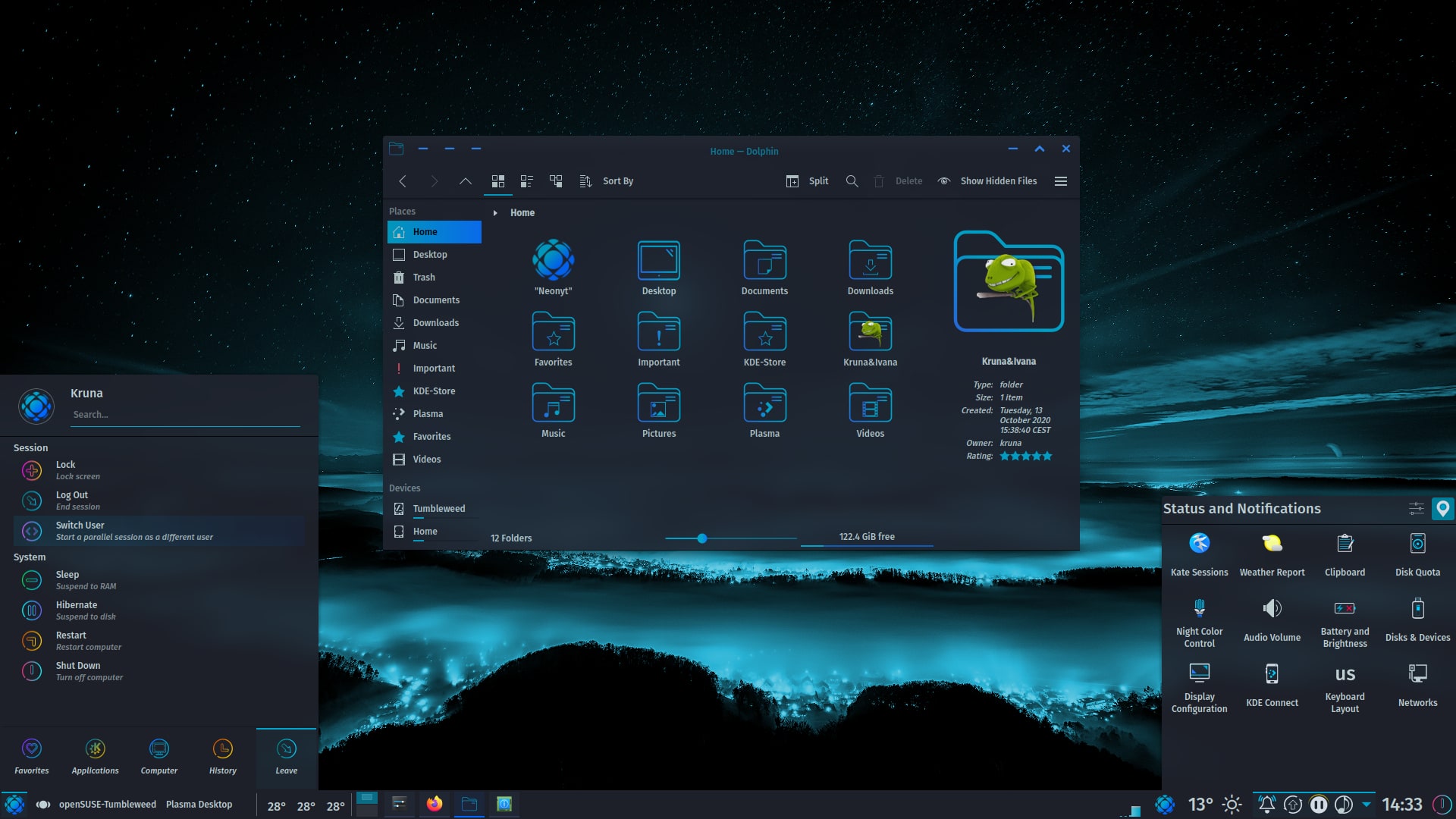The width and height of the screenshot is (1456, 819).
Task: Open Networks tray entry
Action: 1417,686
